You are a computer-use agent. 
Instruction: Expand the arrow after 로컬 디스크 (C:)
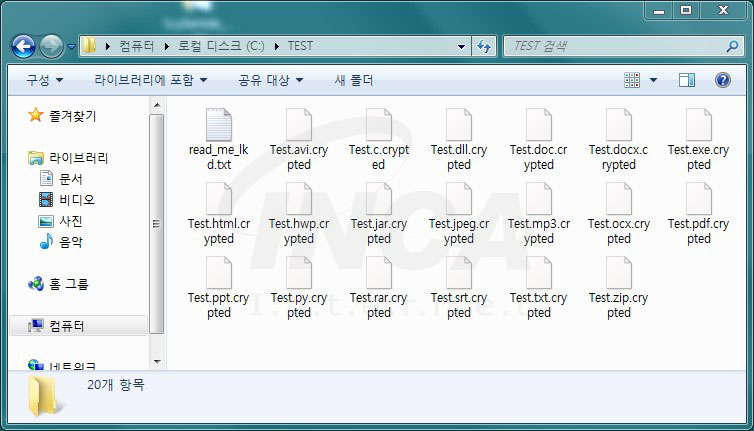pyautogui.click(x=277, y=47)
